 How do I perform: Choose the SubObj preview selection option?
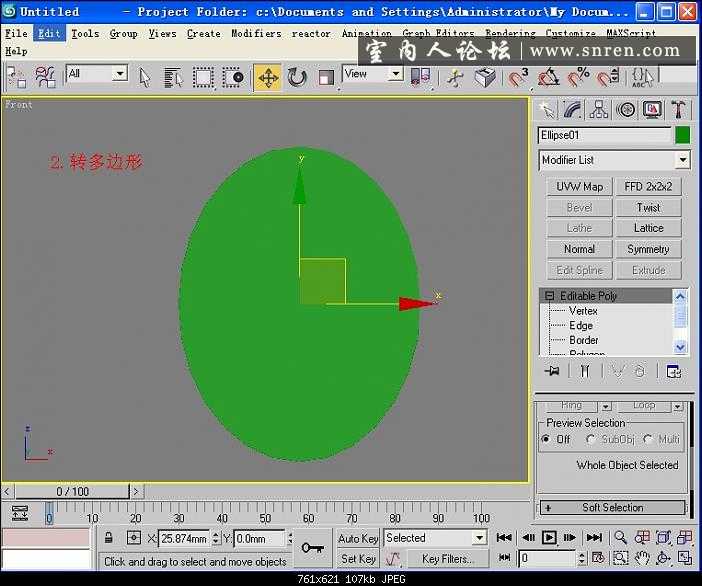pyautogui.click(x=591, y=439)
